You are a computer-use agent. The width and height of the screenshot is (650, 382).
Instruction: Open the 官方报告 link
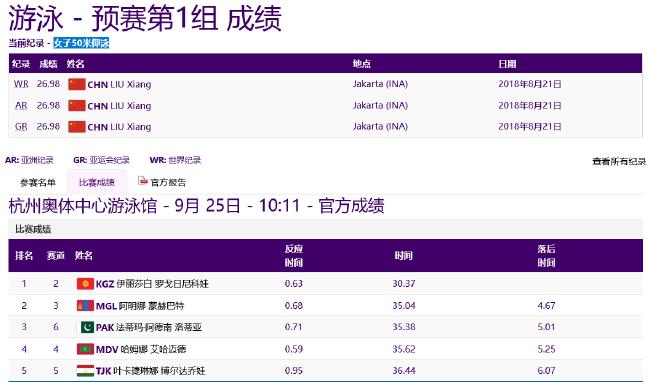pos(168,182)
